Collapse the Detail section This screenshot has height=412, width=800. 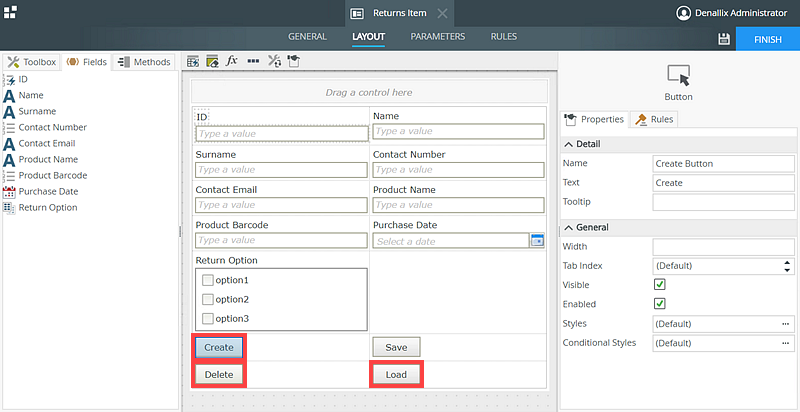coord(569,144)
